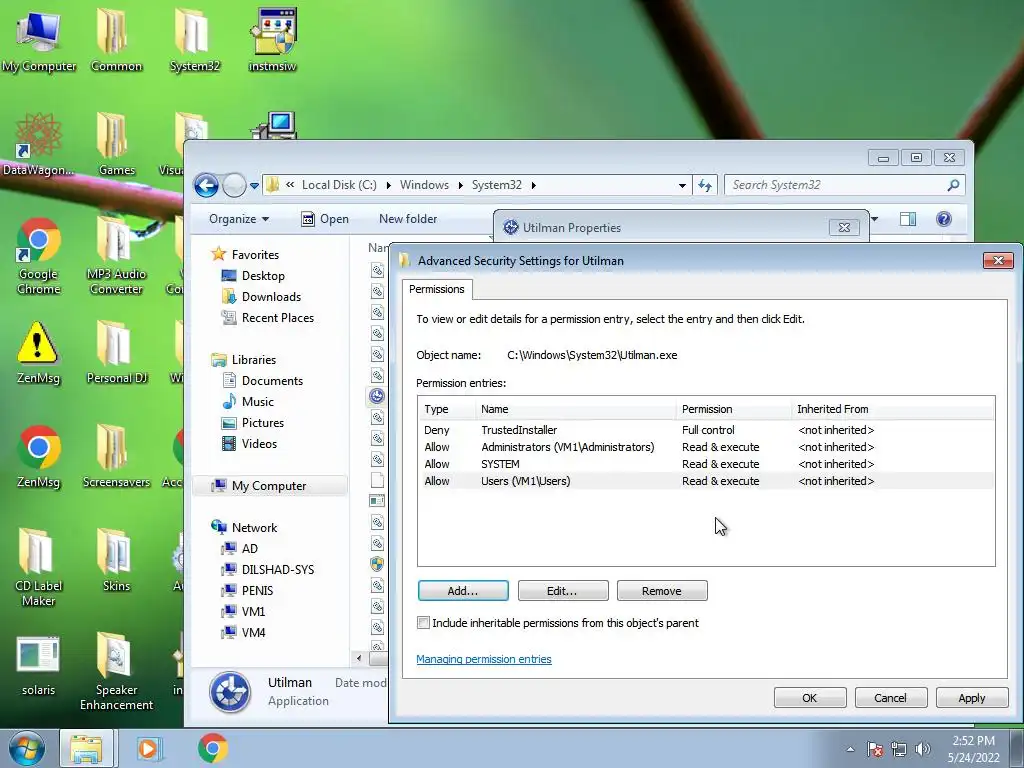Click the Edit... button
The height and width of the screenshot is (768, 1024).
click(563, 591)
